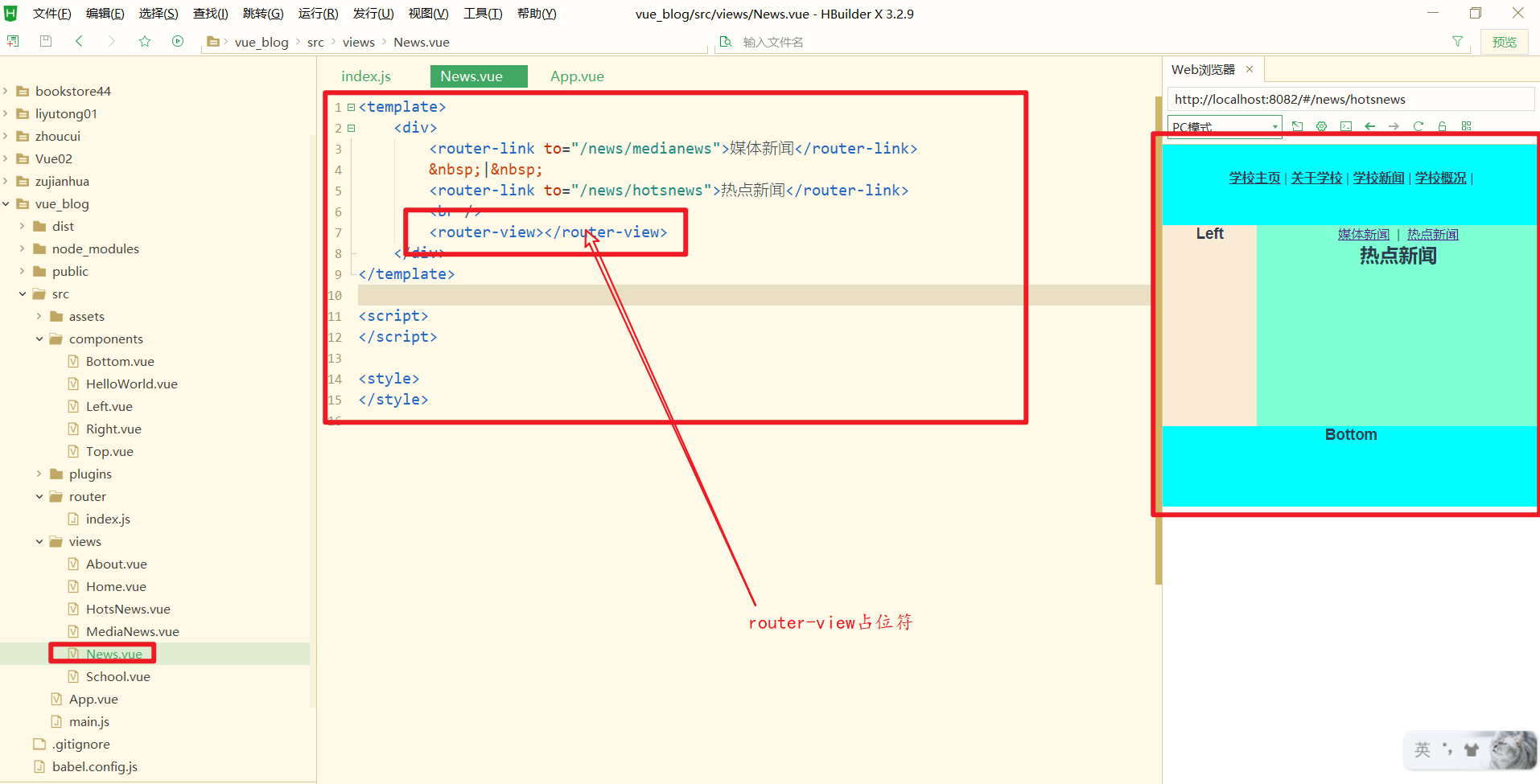
Task: Open School.vue in the file tree
Action: click(x=118, y=676)
